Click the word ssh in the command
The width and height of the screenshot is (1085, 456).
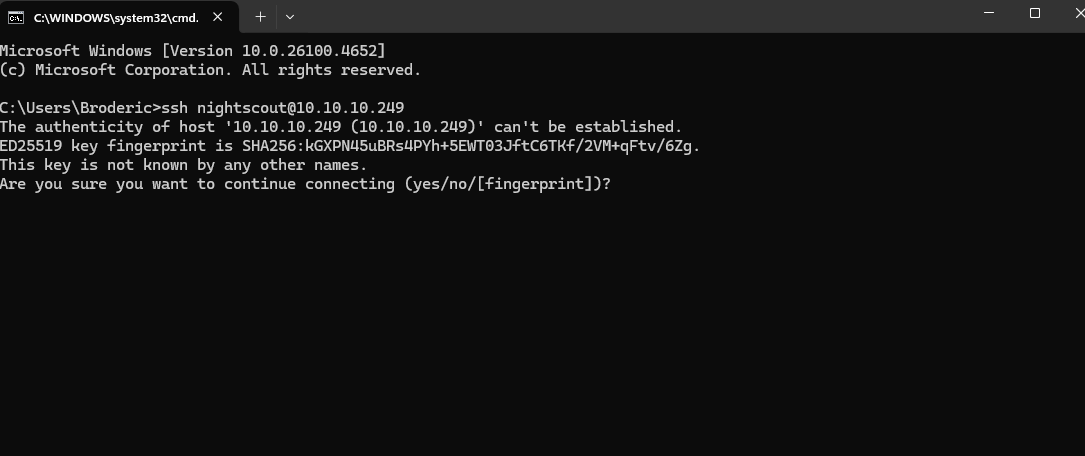(175, 108)
